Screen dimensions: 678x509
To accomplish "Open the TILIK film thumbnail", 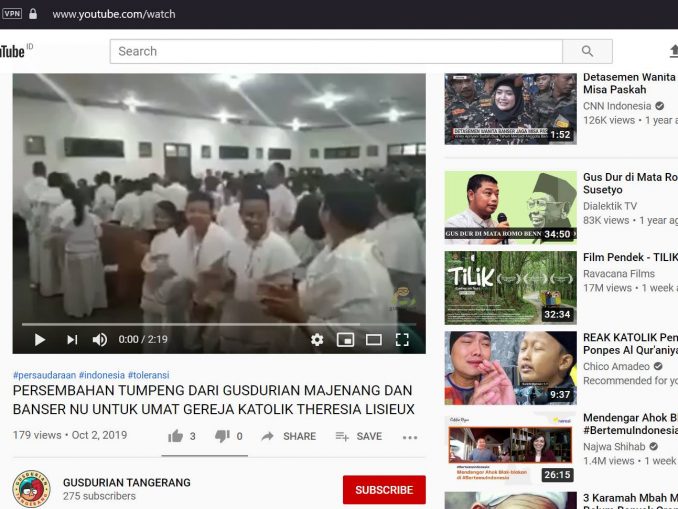I will point(510,288).
